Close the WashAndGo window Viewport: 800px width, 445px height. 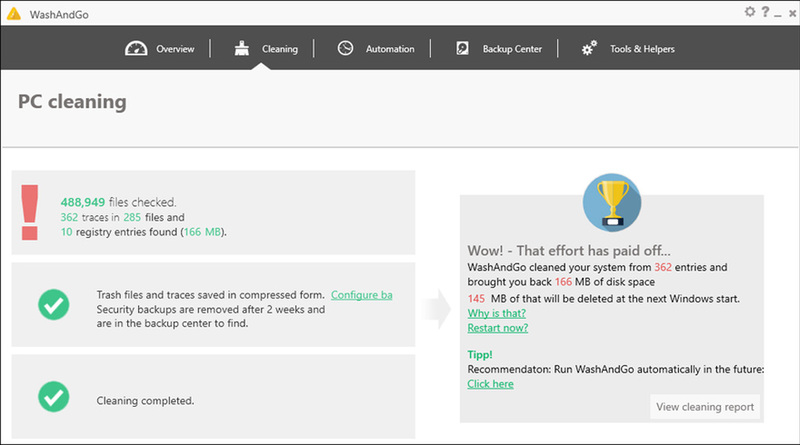tap(792, 14)
